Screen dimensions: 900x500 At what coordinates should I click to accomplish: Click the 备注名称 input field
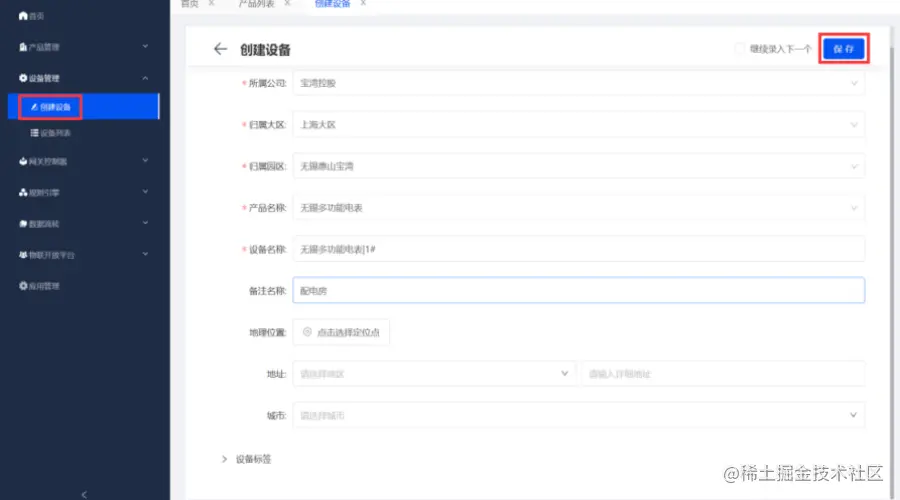tap(579, 290)
